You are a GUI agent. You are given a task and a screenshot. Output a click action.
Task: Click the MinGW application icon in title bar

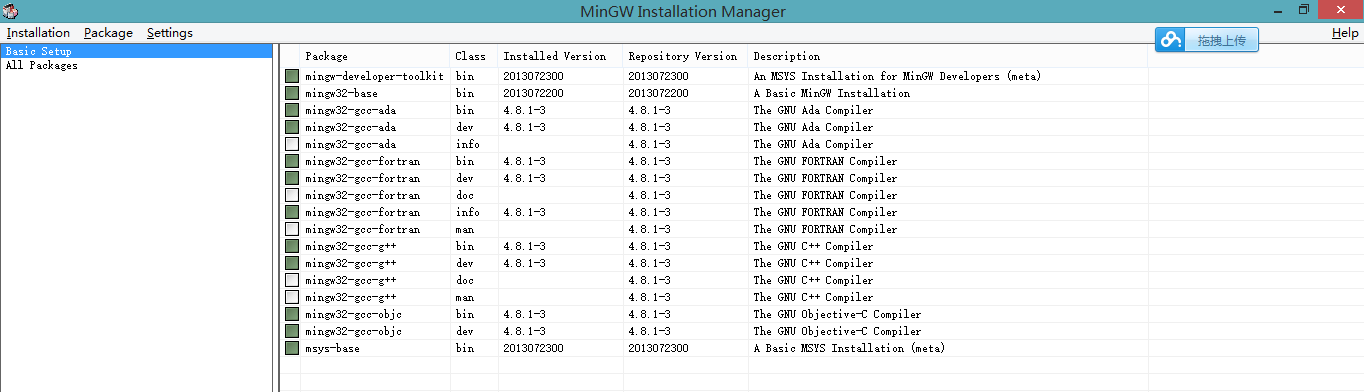click(10, 10)
